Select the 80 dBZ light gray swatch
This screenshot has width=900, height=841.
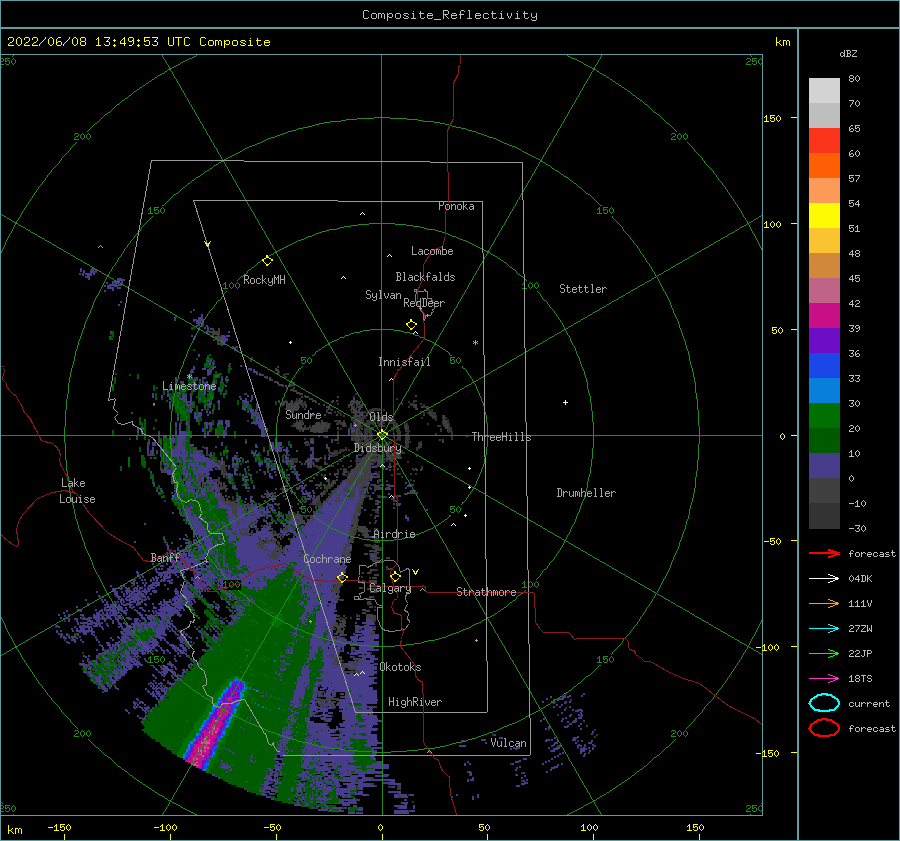tap(824, 91)
